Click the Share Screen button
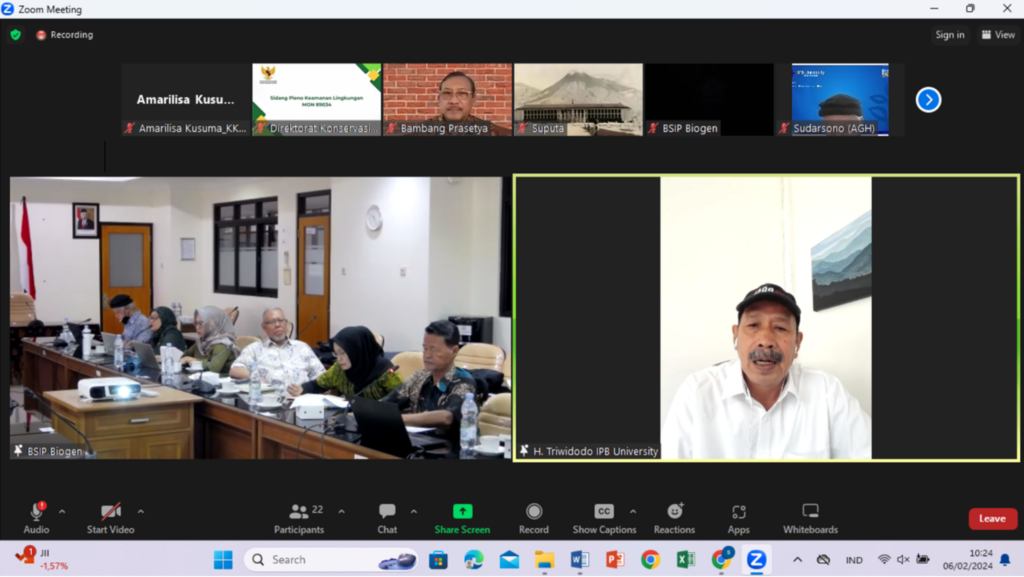Viewport: 1024px width, 577px height. pyautogui.click(x=462, y=517)
